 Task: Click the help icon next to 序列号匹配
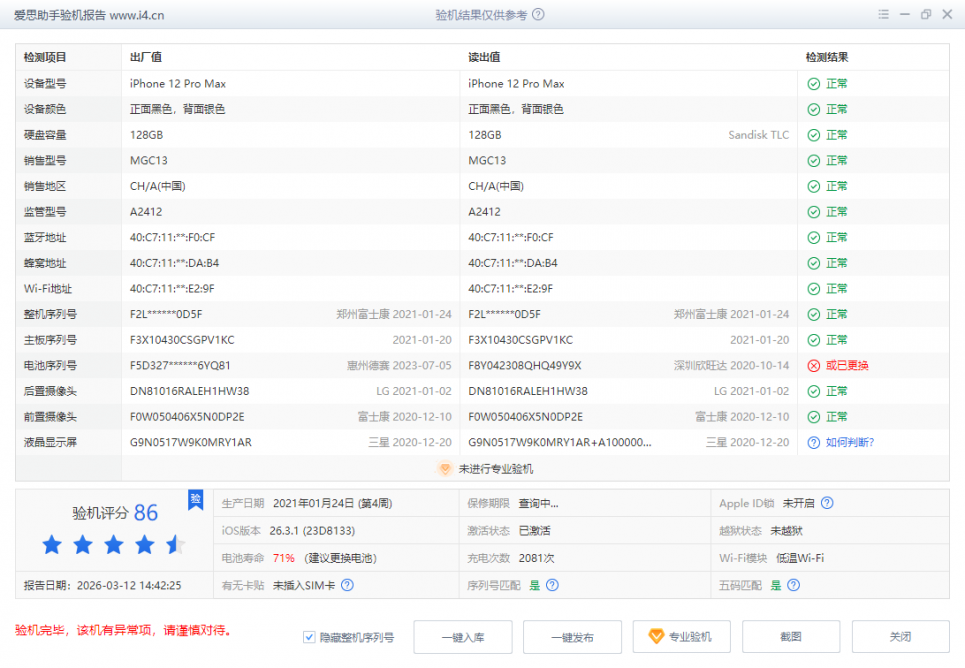click(x=552, y=585)
